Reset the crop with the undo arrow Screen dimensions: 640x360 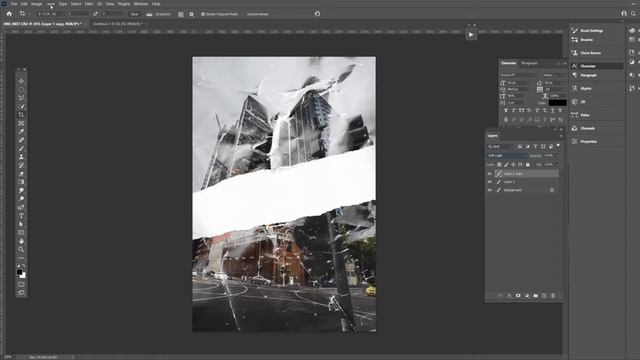coord(317,13)
